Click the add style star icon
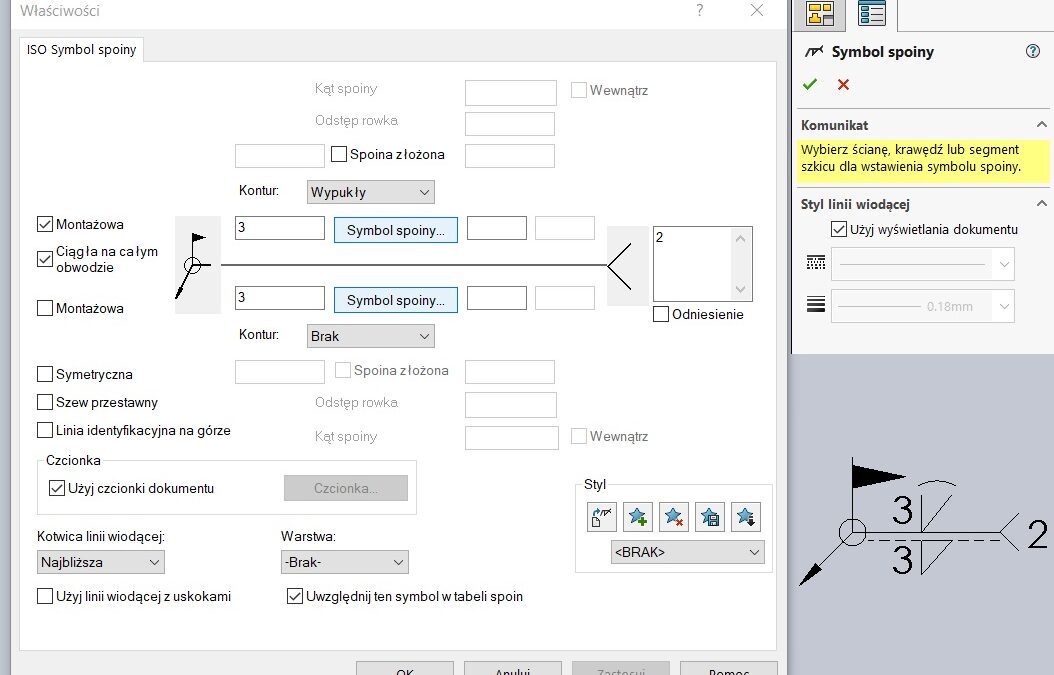The image size is (1054, 675). click(637, 517)
